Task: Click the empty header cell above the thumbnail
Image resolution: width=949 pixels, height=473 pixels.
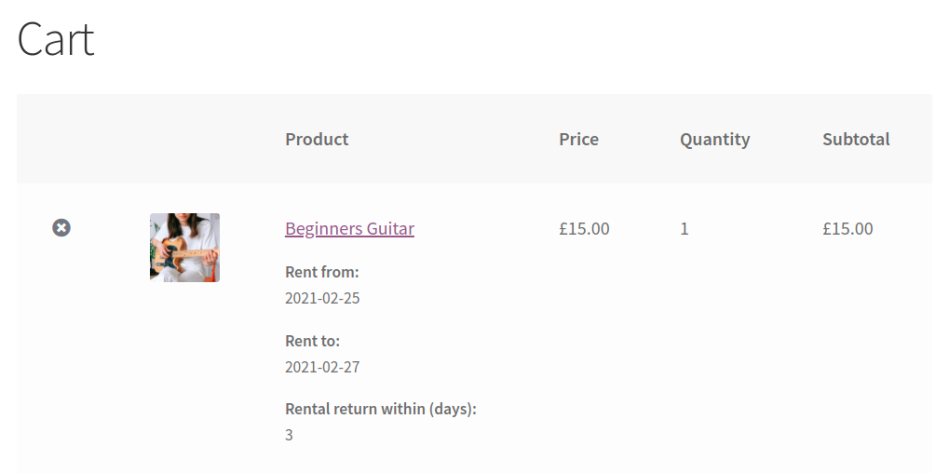Action: [x=185, y=139]
